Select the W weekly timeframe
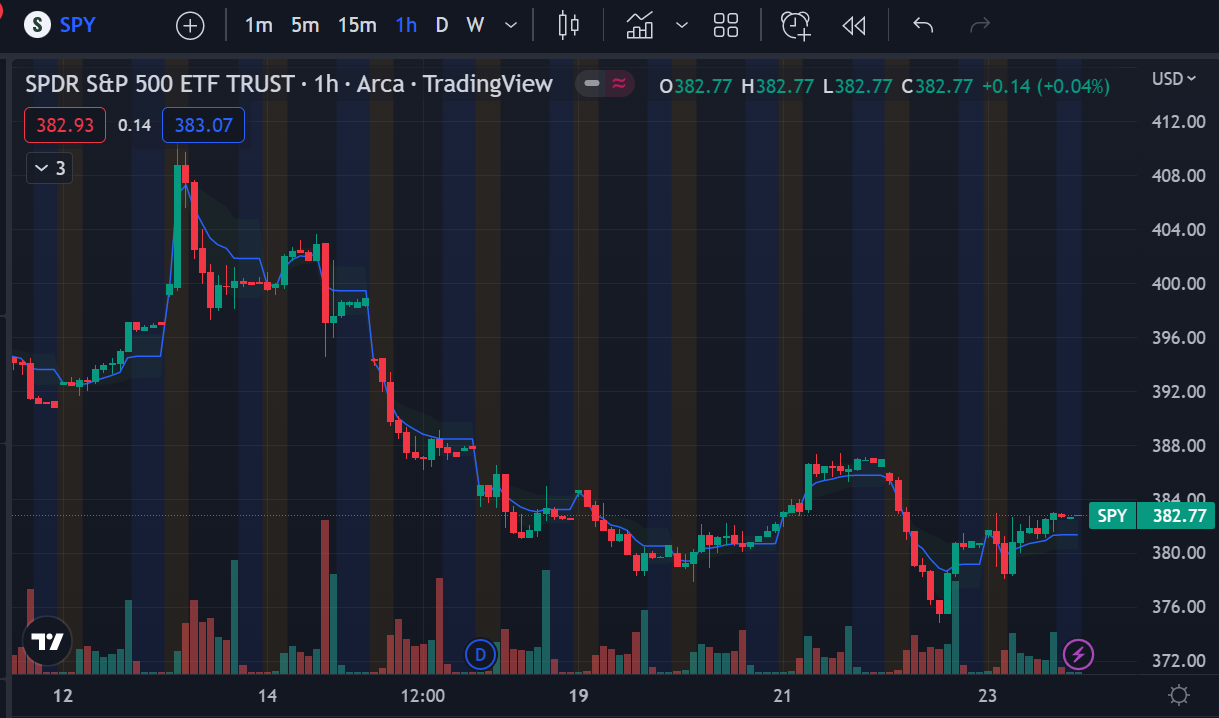 coord(475,25)
